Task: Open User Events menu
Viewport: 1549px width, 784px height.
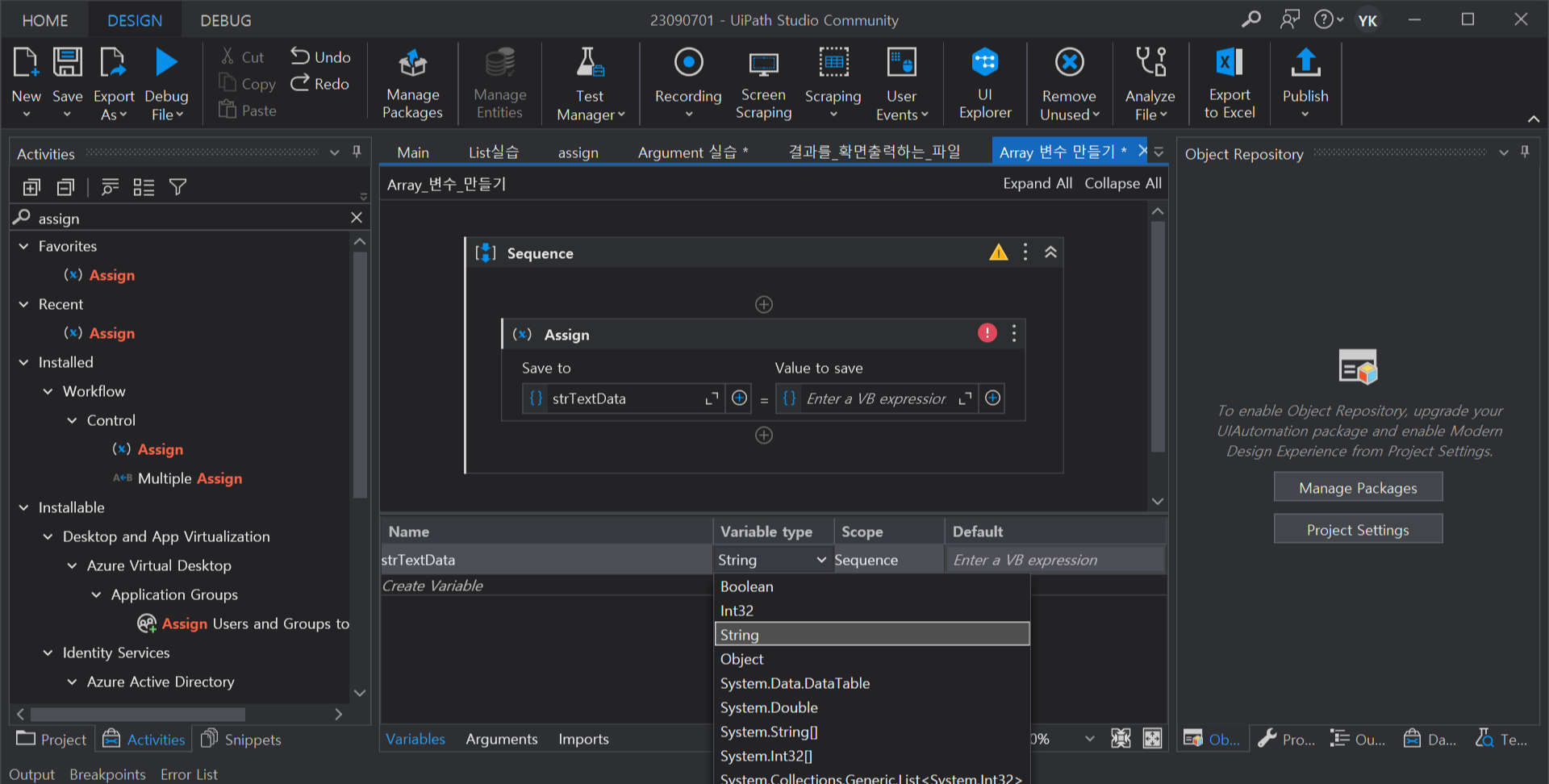Action: [x=902, y=85]
